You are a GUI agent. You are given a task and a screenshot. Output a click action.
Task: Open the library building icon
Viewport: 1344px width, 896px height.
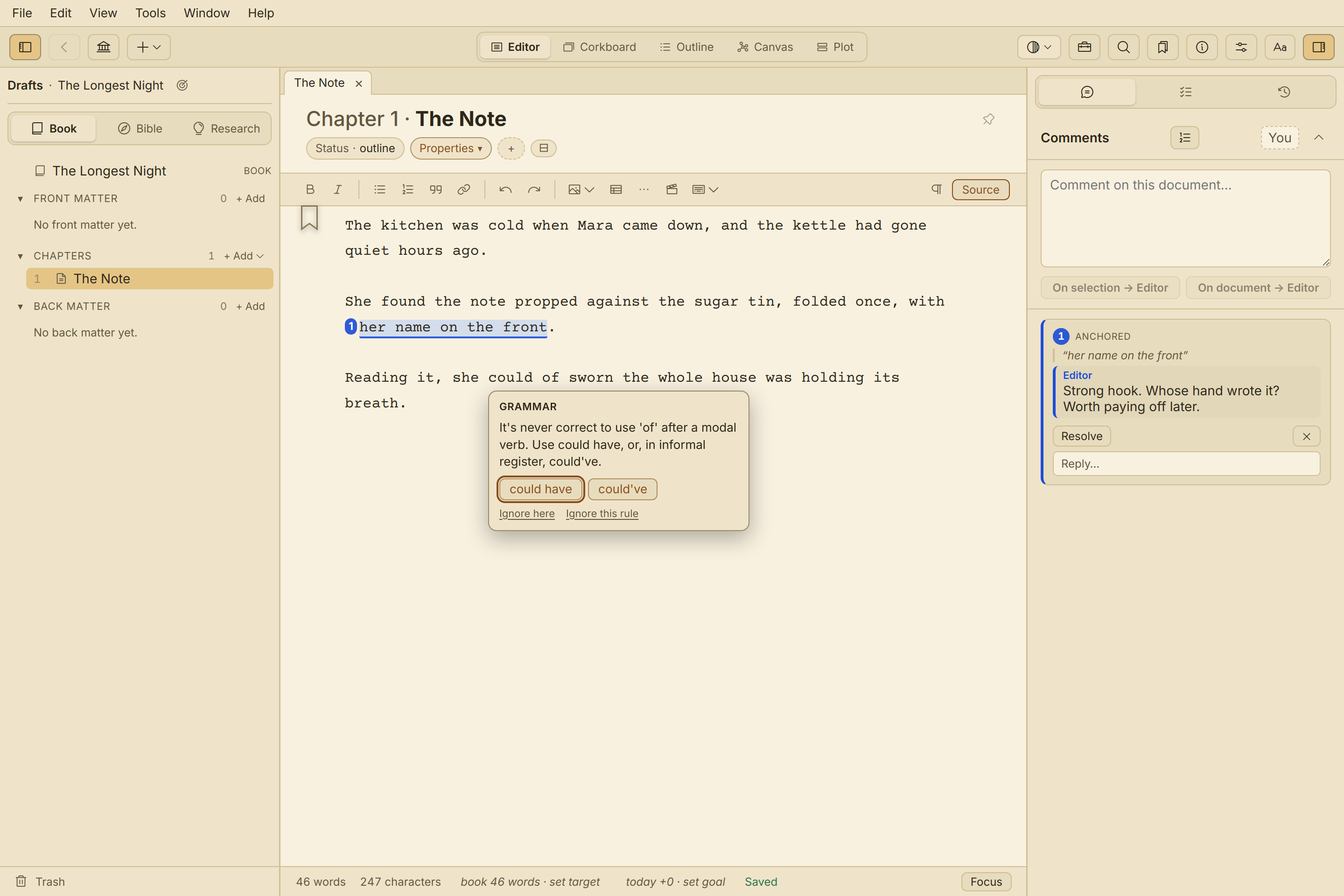coord(104,47)
